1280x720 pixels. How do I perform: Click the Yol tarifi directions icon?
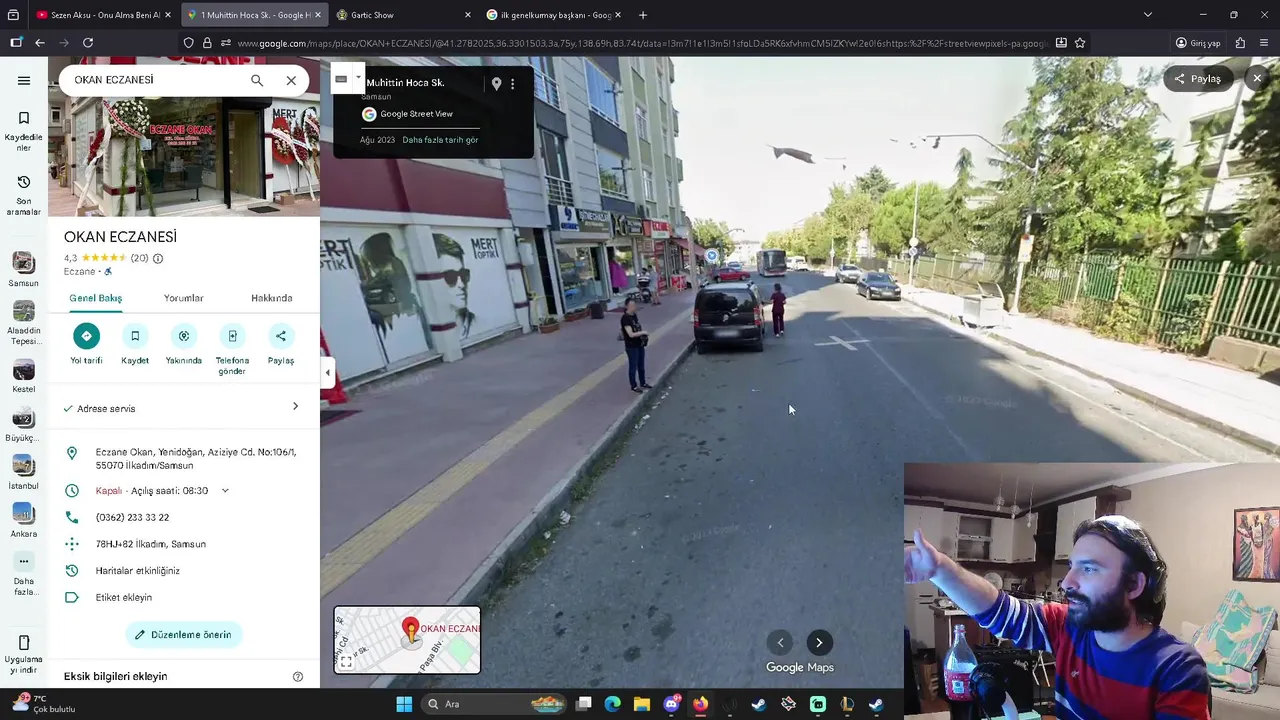(86, 336)
